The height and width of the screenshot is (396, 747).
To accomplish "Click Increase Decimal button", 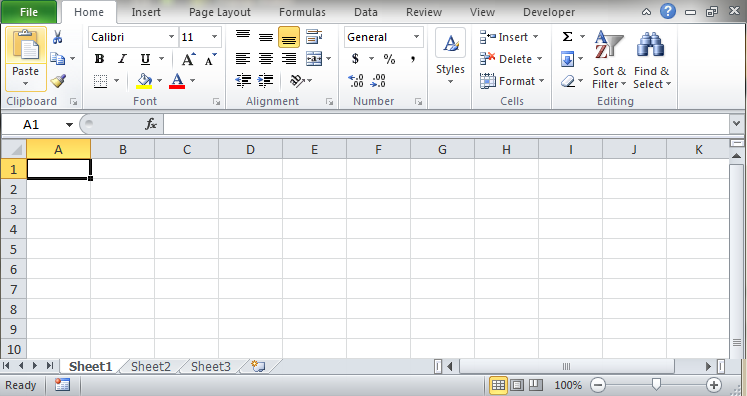I will [356, 81].
